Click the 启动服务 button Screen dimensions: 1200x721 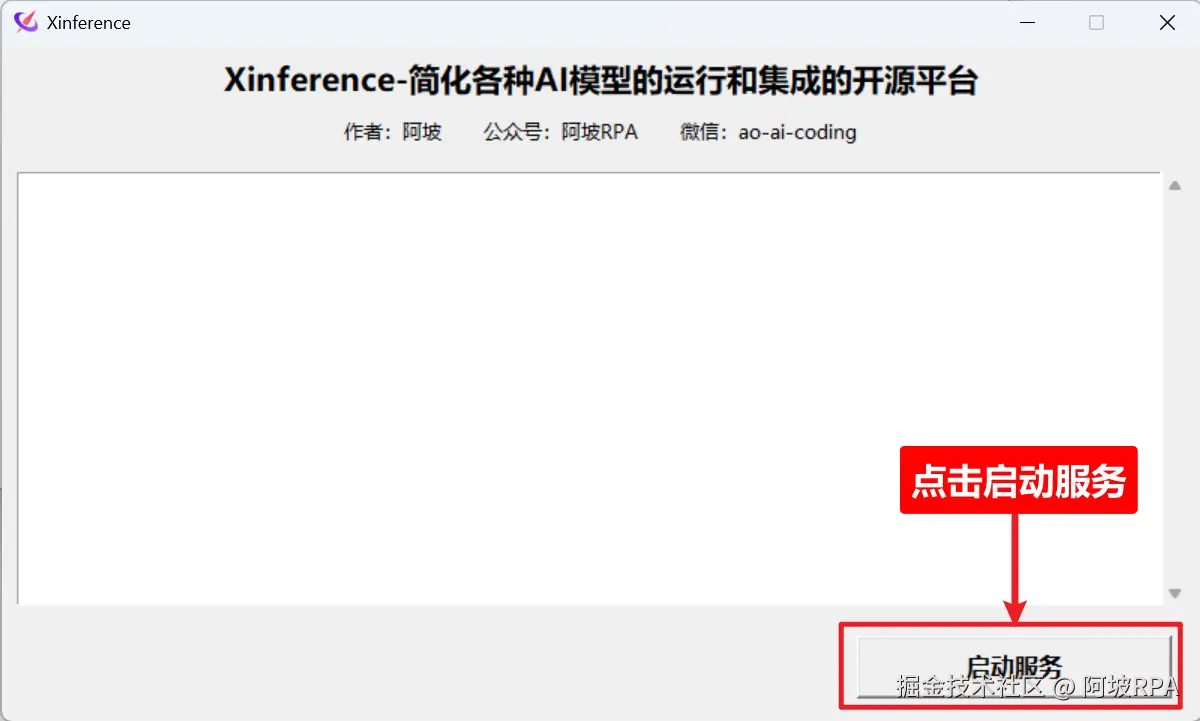tap(1014, 666)
